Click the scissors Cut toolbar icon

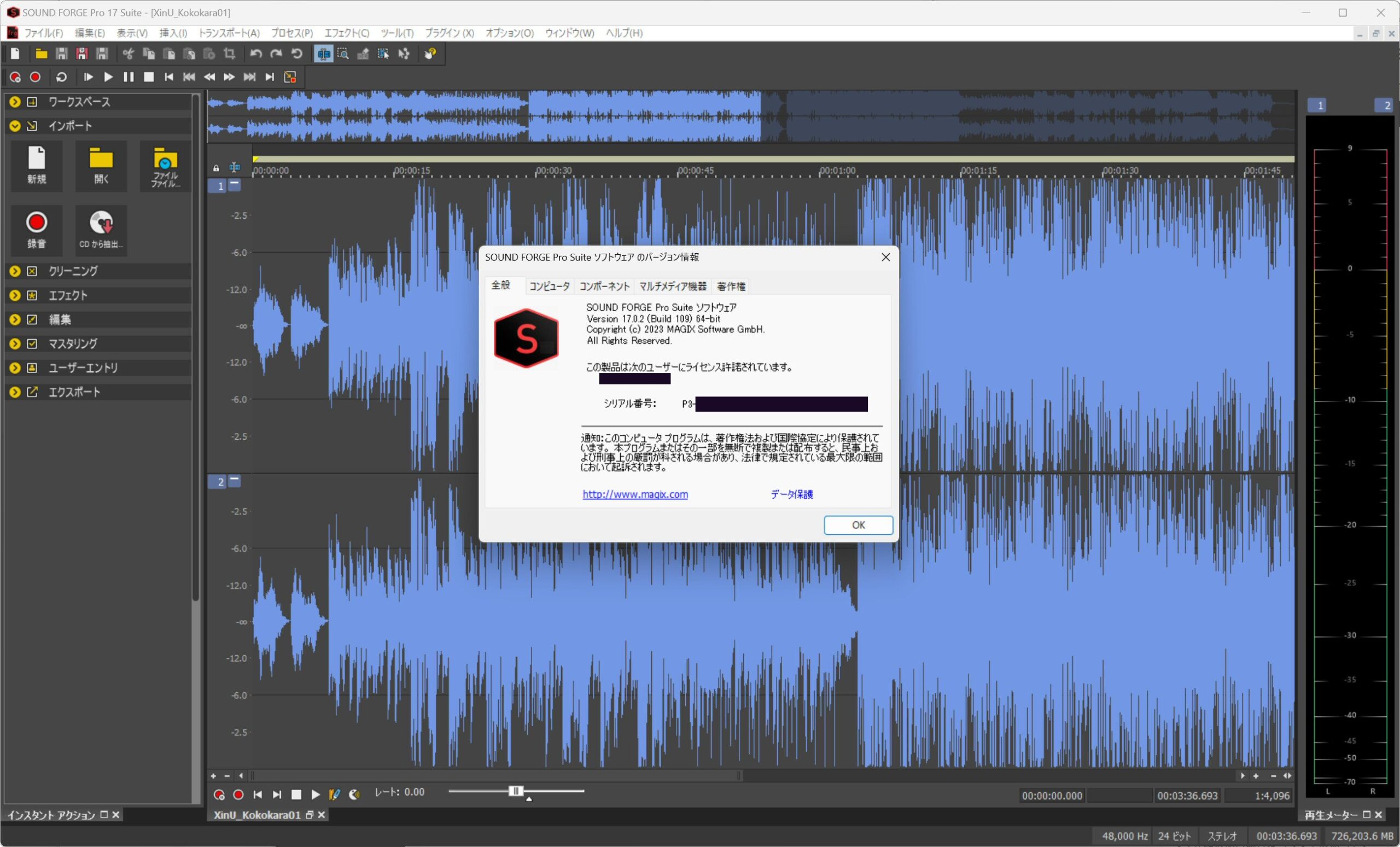tap(129, 54)
